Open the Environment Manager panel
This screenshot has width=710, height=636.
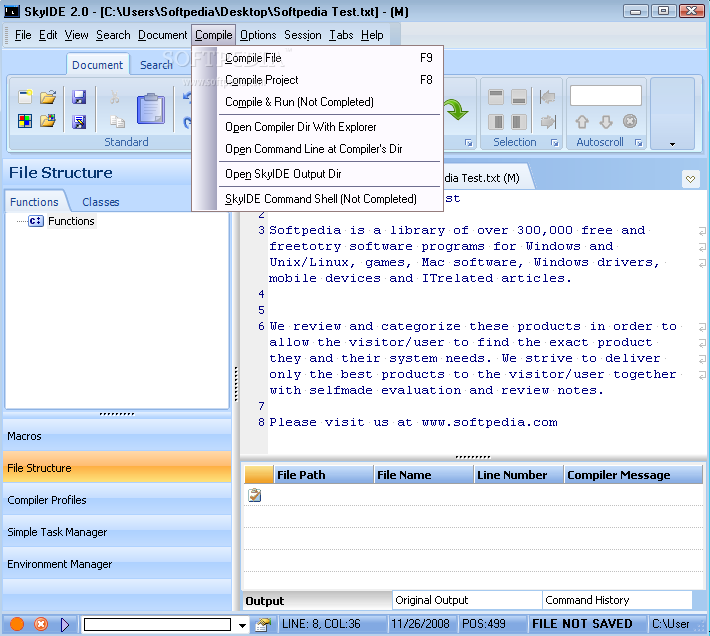[x=117, y=564]
